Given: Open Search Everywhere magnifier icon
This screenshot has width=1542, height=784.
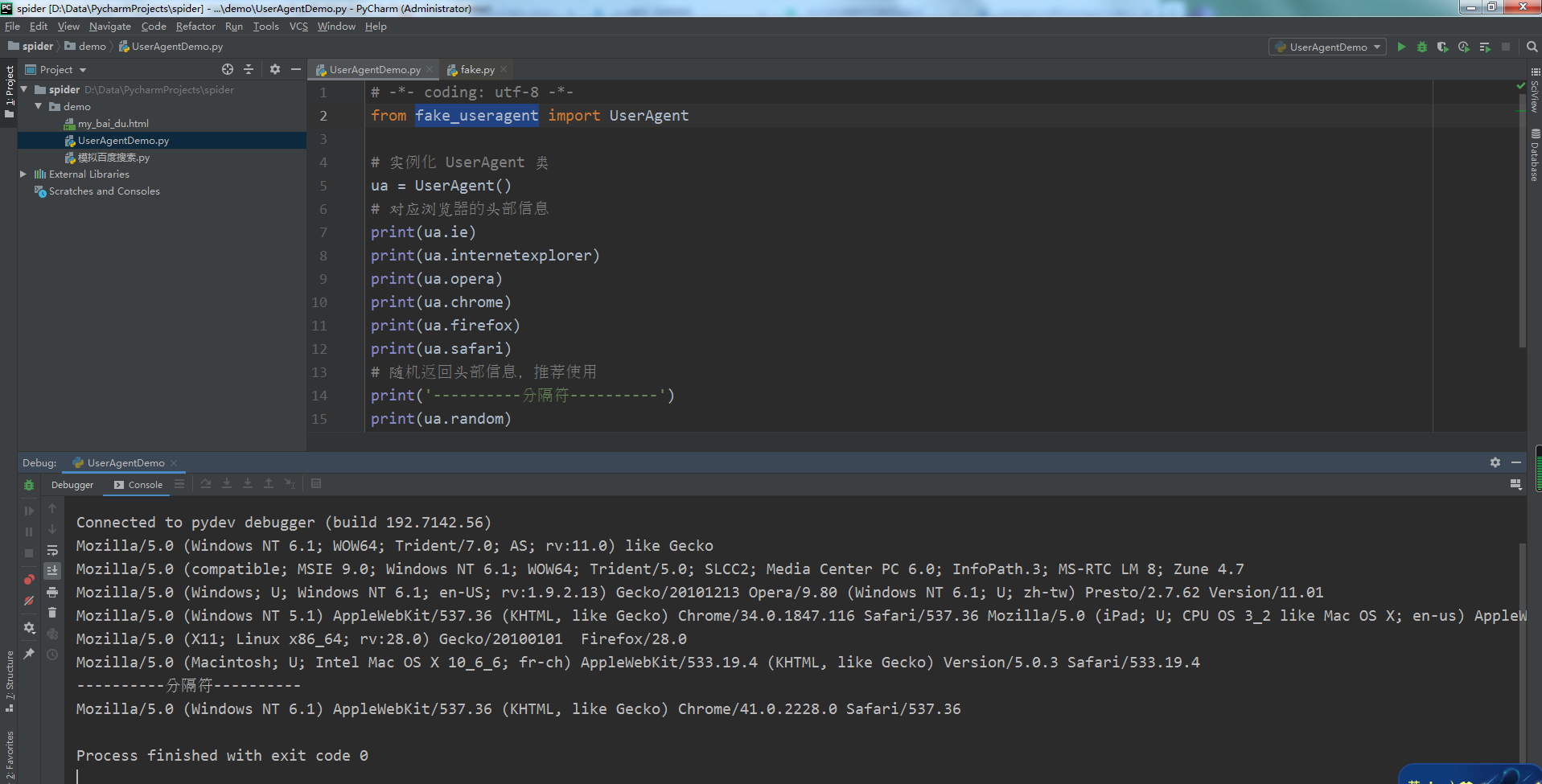Looking at the screenshot, I should [x=1532, y=47].
